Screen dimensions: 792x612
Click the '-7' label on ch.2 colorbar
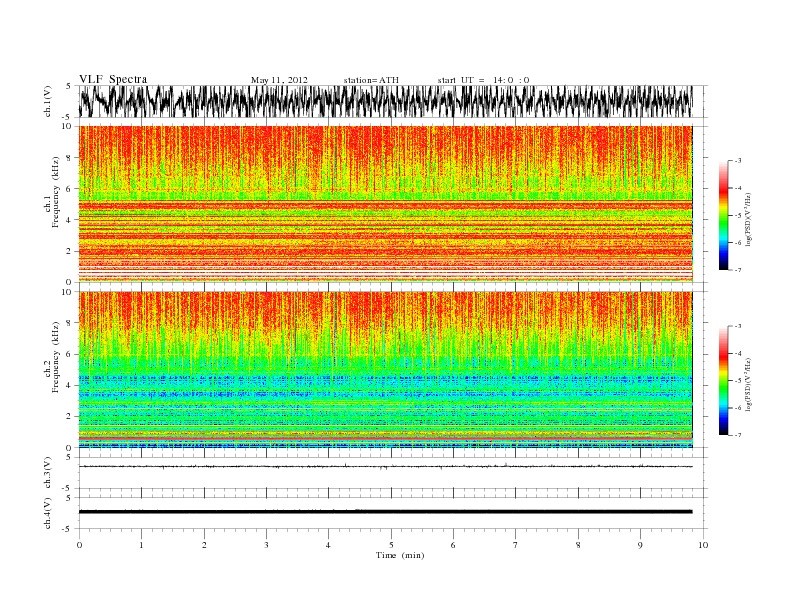[x=738, y=435]
